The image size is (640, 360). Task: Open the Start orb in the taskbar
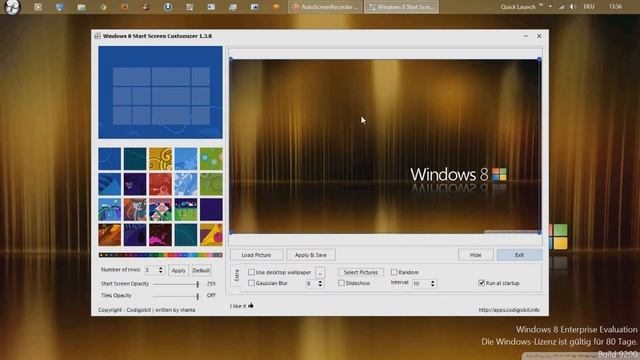12,7
